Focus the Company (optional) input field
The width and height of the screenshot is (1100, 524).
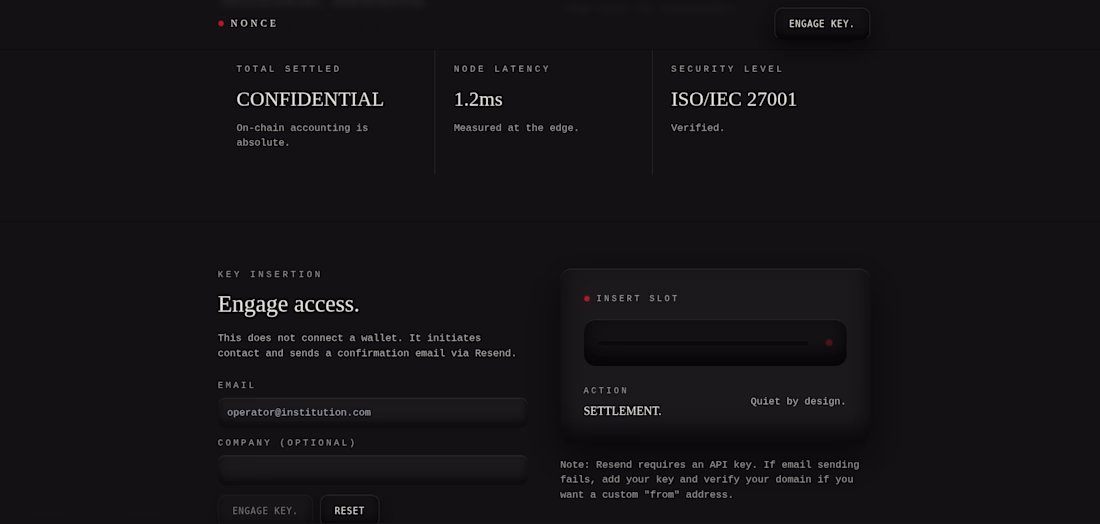[x=373, y=470]
